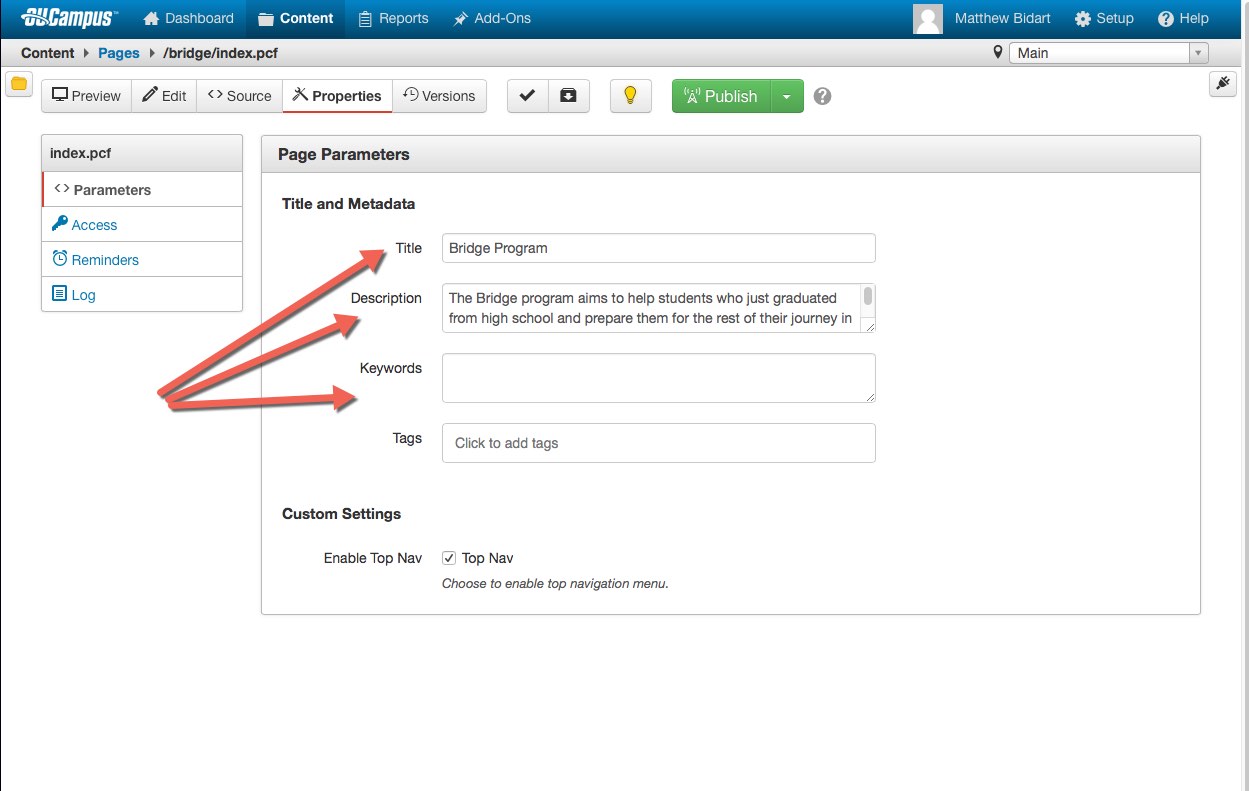This screenshot has height=791, width=1249.
Task: Select Parameters in the side panel
Action: click(x=142, y=189)
